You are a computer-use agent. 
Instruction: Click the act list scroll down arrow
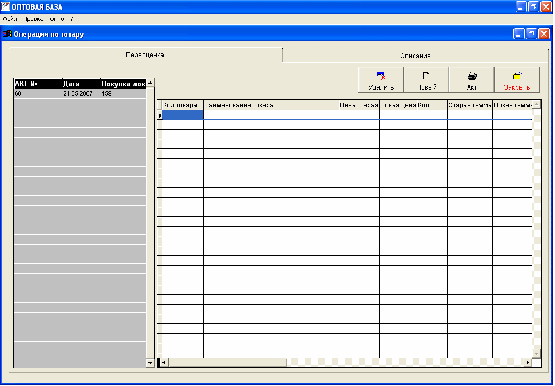pyautogui.click(x=150, y=363)
